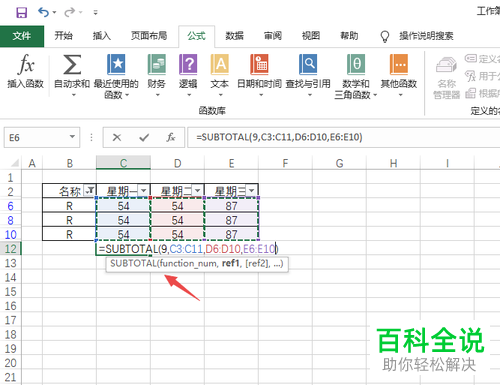This screenshot has height=385, width=500.
Task: Click the Select All corner triangle
Action: [15, 163]
